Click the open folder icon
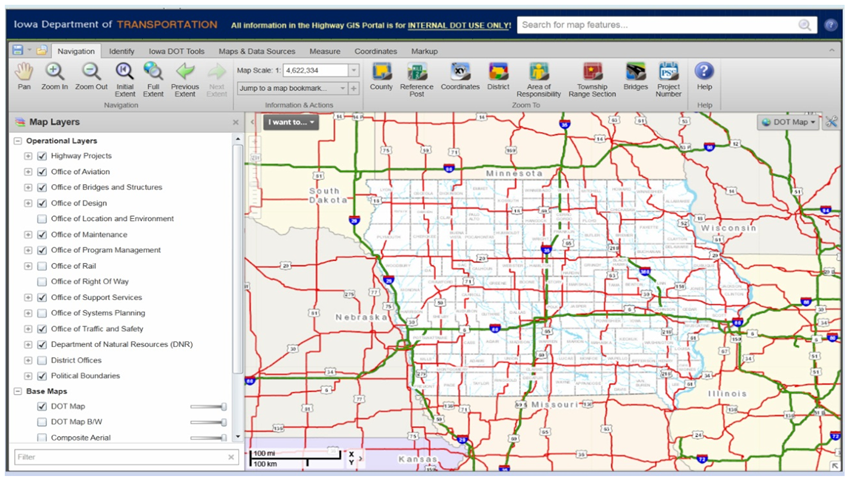850x482 pixels. click(42, 50)
